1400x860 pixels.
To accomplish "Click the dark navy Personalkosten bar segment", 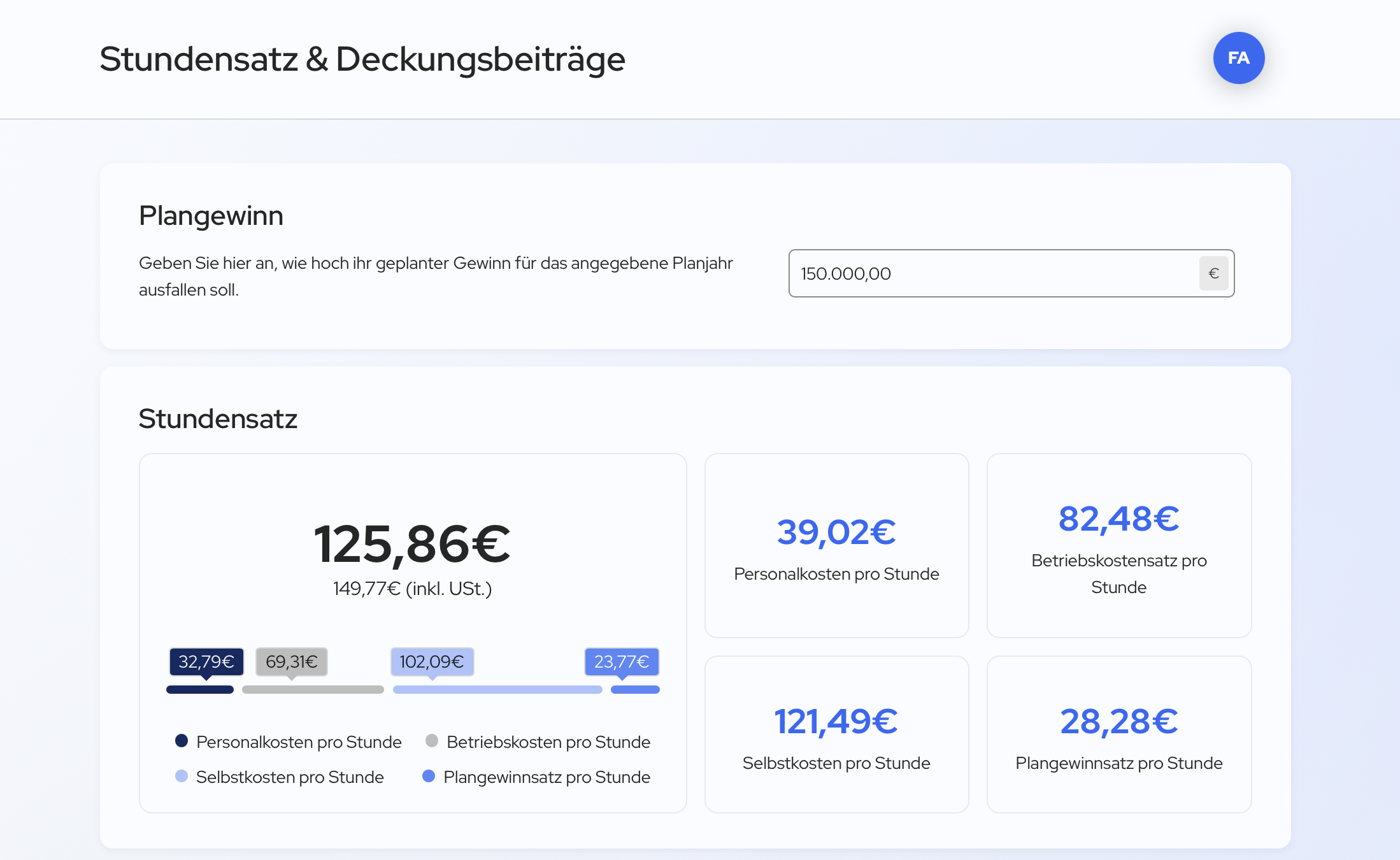I will click(199, 689).
